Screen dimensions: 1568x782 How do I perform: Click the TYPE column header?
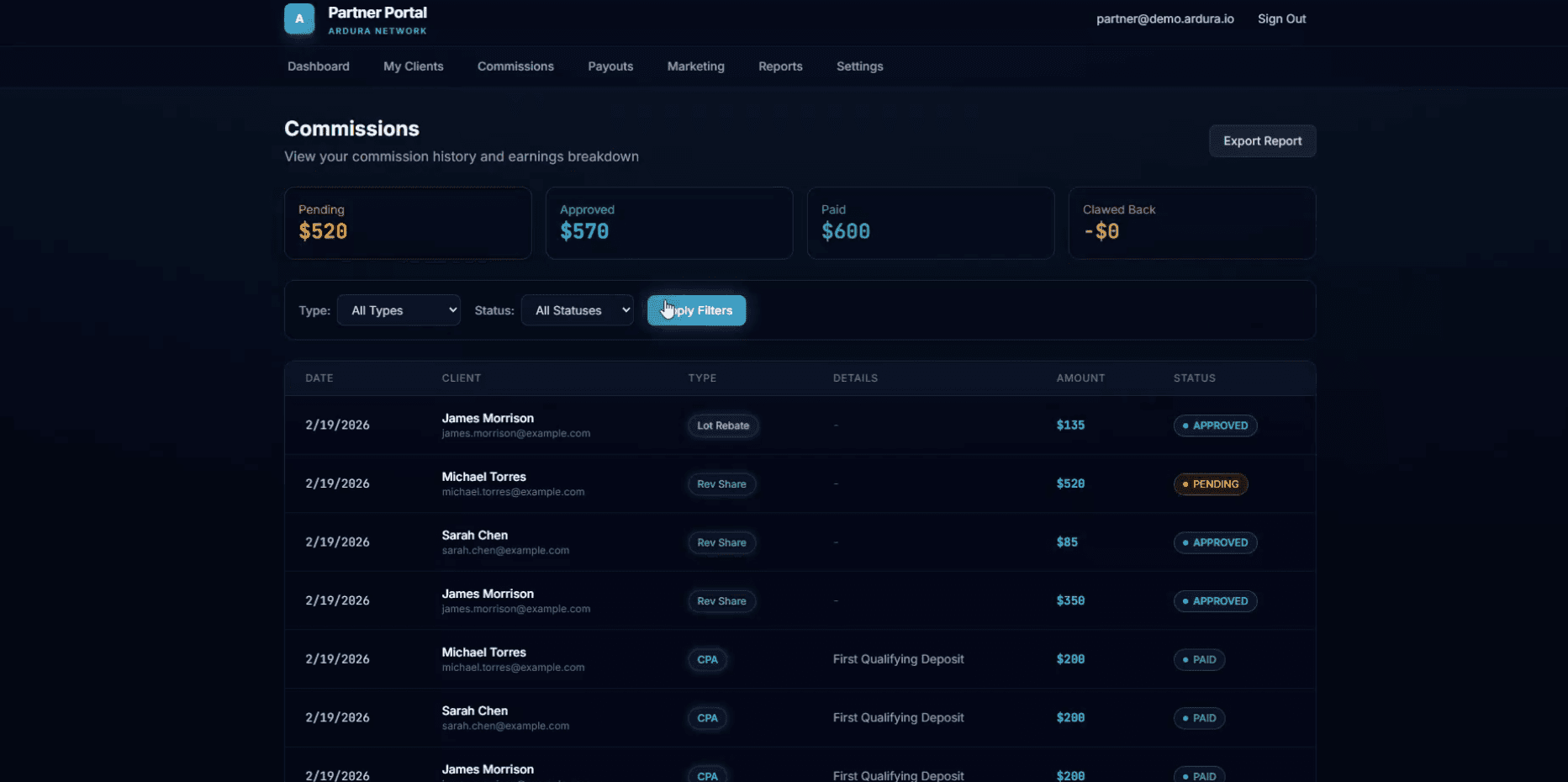click(x=702, y=378)
